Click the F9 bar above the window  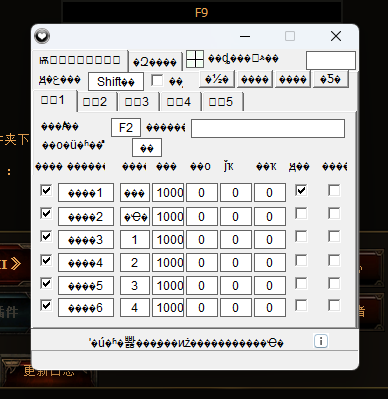pos(202,13)
